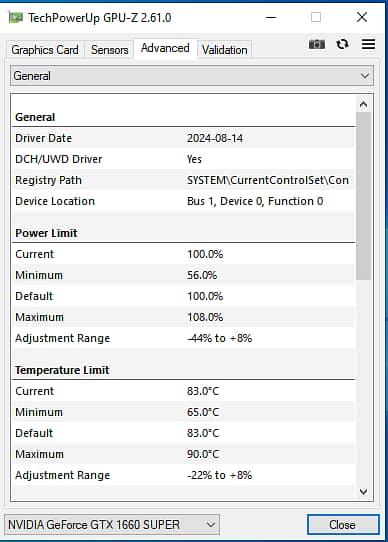Select Temperature Limit Maximum value 90.0°C

pyautogui.click(x=203, y=454)
